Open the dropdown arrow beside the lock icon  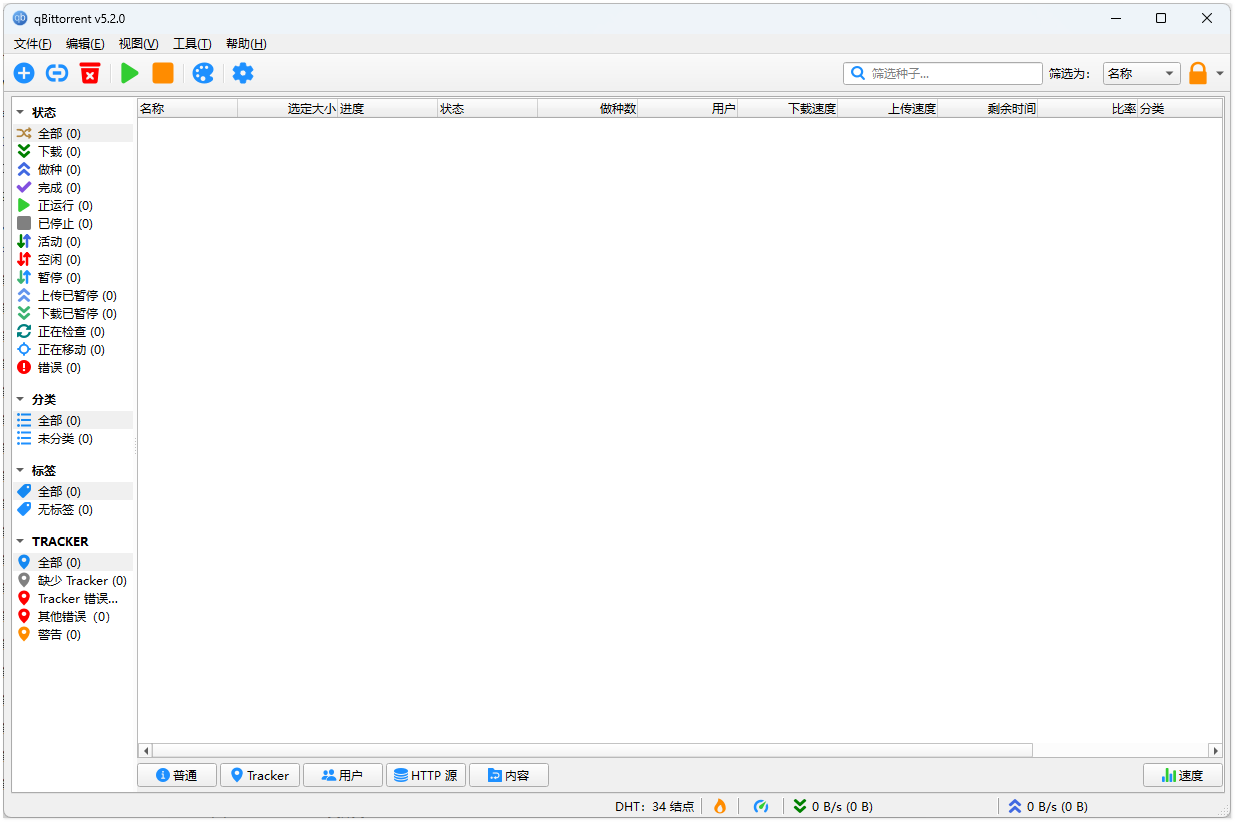pyautogui.click(x=1220, y=74)
